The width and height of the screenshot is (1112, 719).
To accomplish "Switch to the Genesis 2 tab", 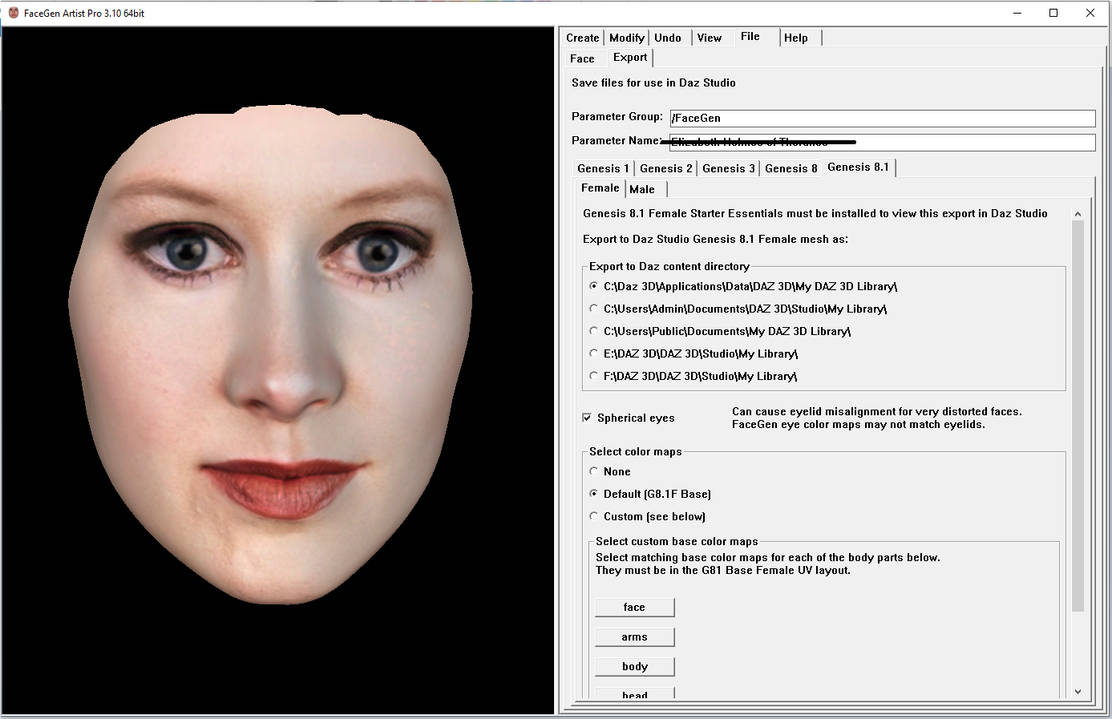I will [x=666, y=169].
